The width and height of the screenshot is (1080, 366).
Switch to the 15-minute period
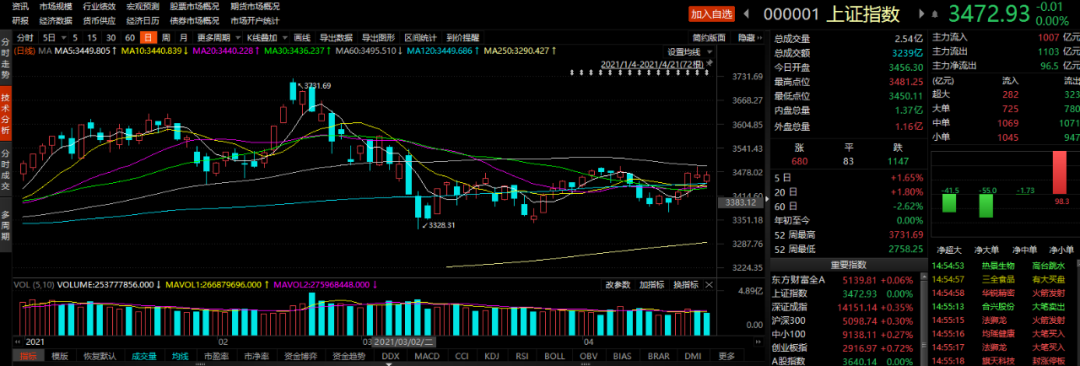pyautogui.click(x=92, y=37)
